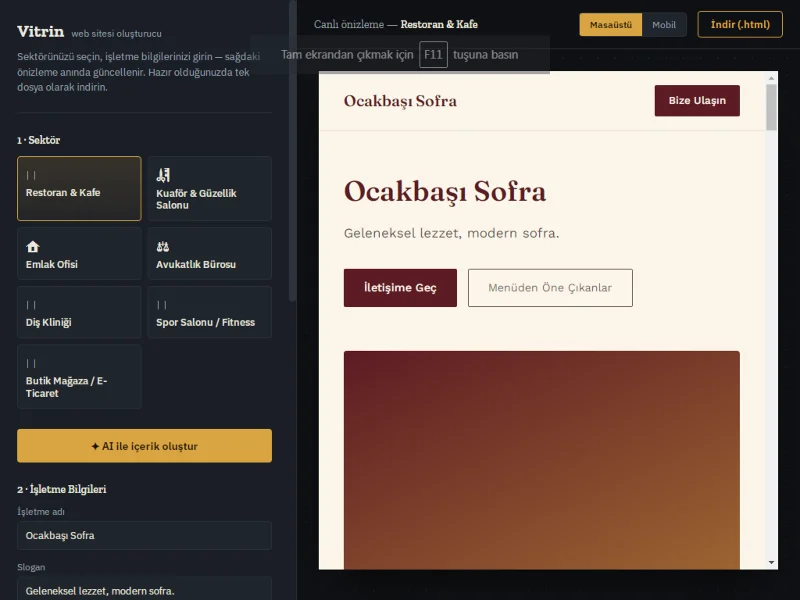Switch preview to Mobil view
The image size is (800, 600).
point(664,24)
